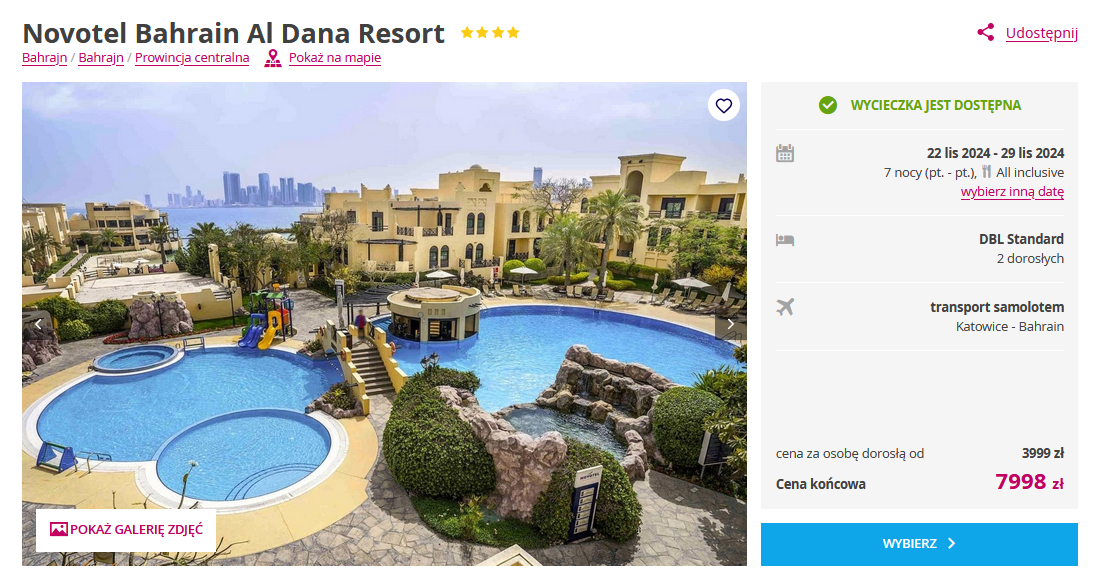This screenshot has height=577, width=1113.
Task: Click green checkmark availability icon
Action: 828,106
